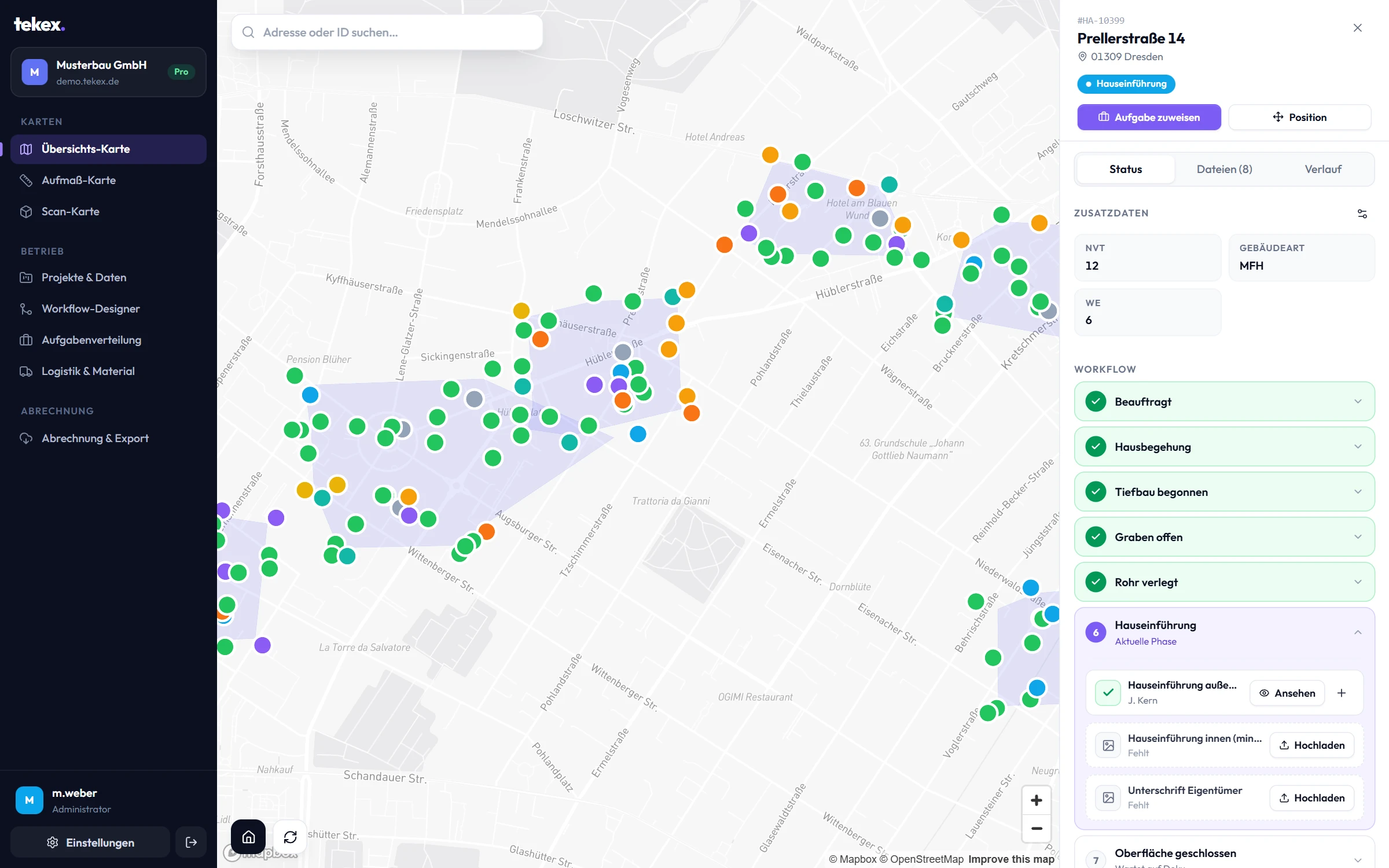Open the Scan-Karte menu item
1389x868 pixels.
pos(108,211)
